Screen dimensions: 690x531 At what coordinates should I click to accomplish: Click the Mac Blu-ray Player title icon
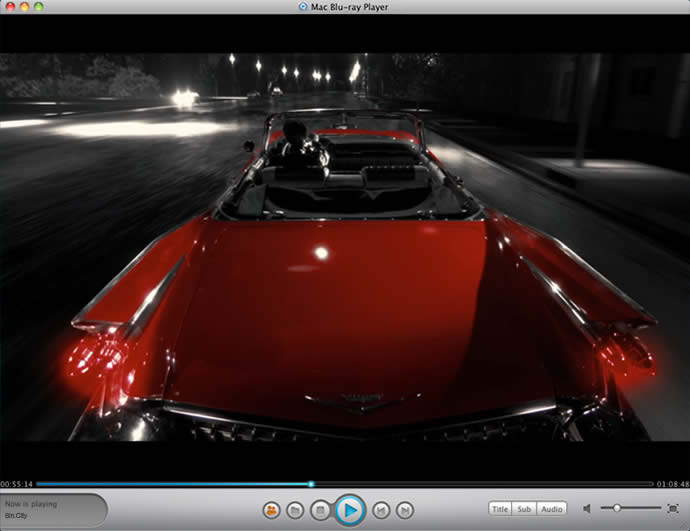coord(303,7)
